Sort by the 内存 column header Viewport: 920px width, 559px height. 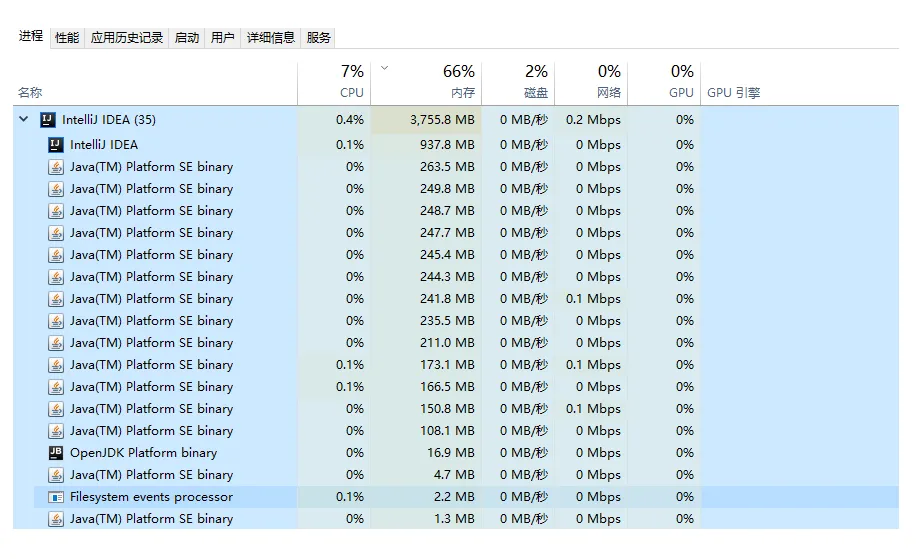(x=426, y=83)
